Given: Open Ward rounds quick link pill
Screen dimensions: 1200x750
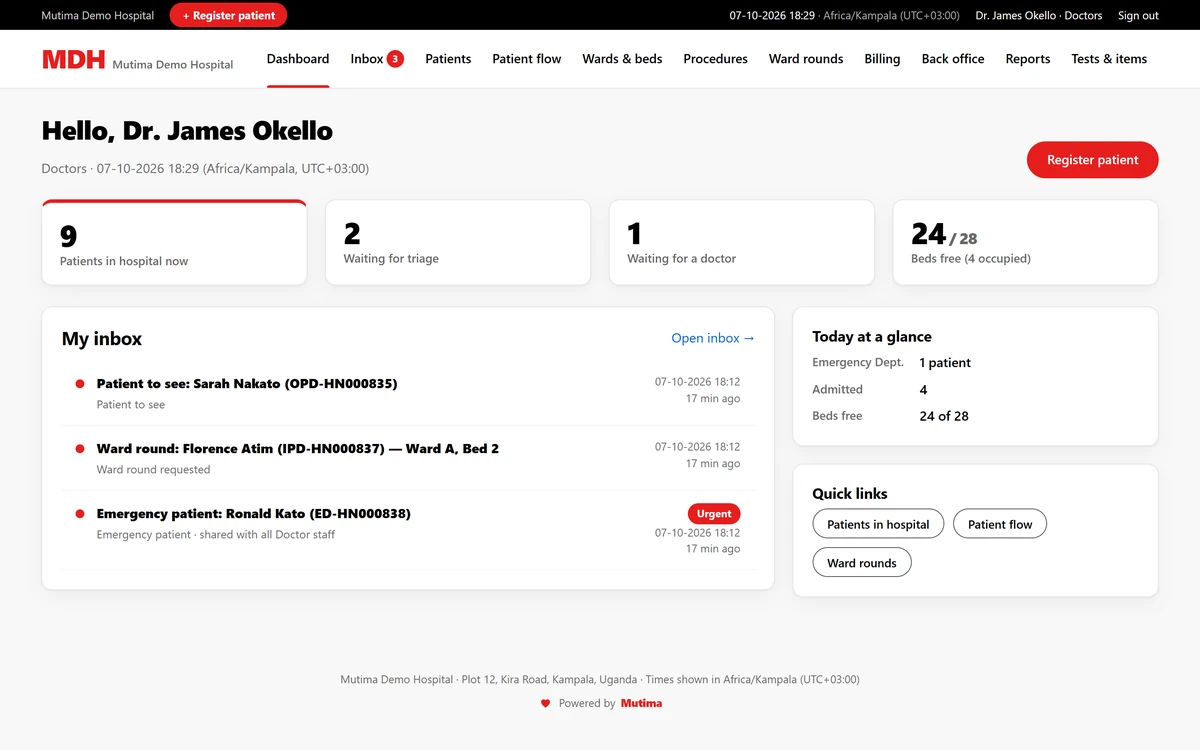Looking at the screenshot, I should click(862, 563).
